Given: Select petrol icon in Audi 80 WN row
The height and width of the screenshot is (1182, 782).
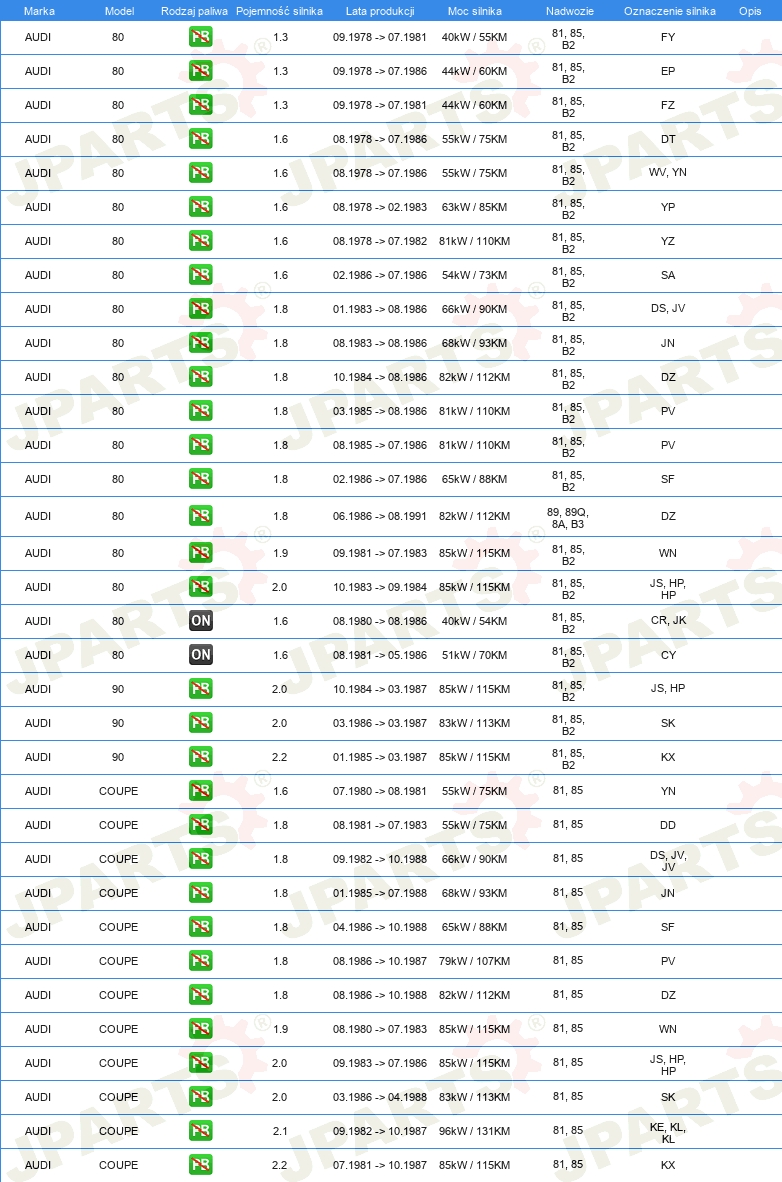Looking at the screenshot, I should [201, 553].
